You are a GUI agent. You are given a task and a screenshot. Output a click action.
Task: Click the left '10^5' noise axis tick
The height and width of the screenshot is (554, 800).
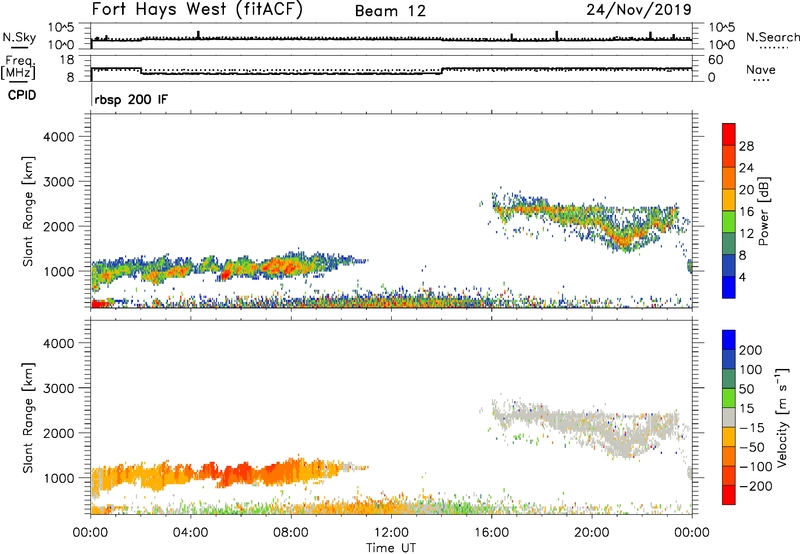click(x=61, y=27)
